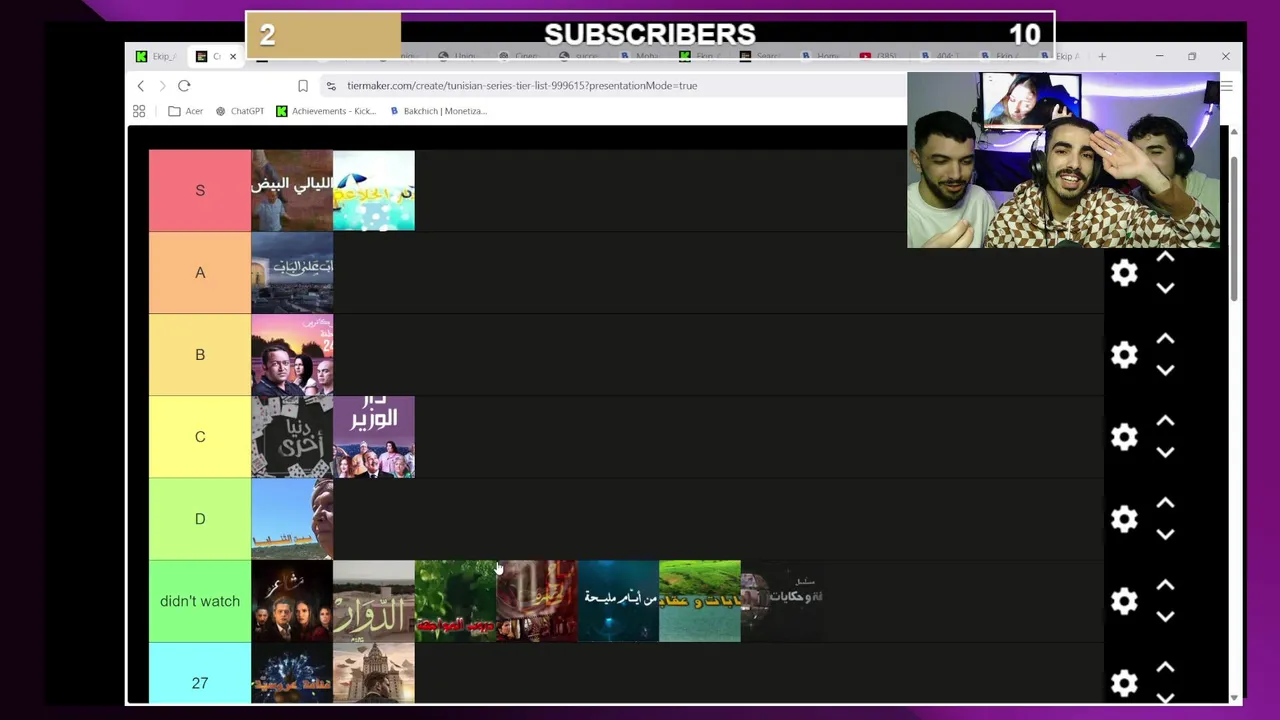This screenshot has width=1280, height=720.
Task: Open a new browser tab
Action: [1102, 56]
